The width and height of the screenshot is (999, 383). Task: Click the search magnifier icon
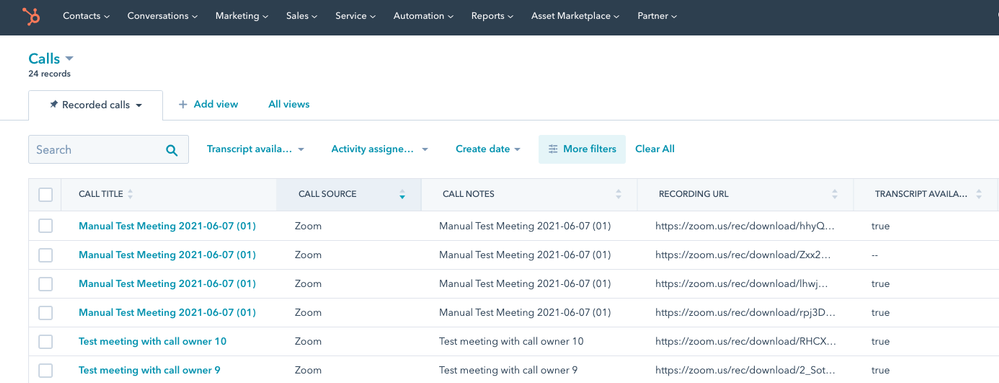171,150
